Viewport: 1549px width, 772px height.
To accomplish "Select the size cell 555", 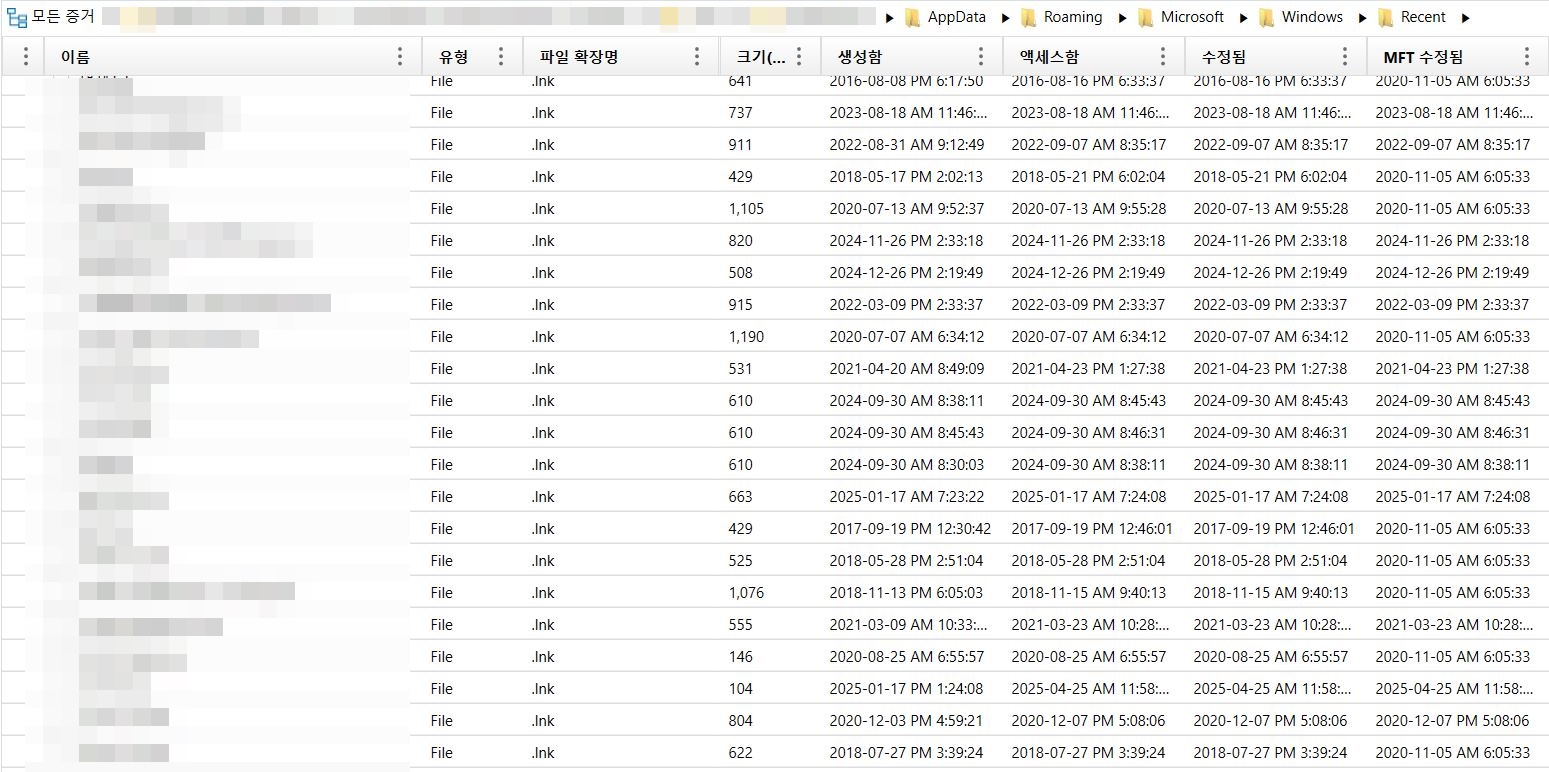I will tap(741, 625).
